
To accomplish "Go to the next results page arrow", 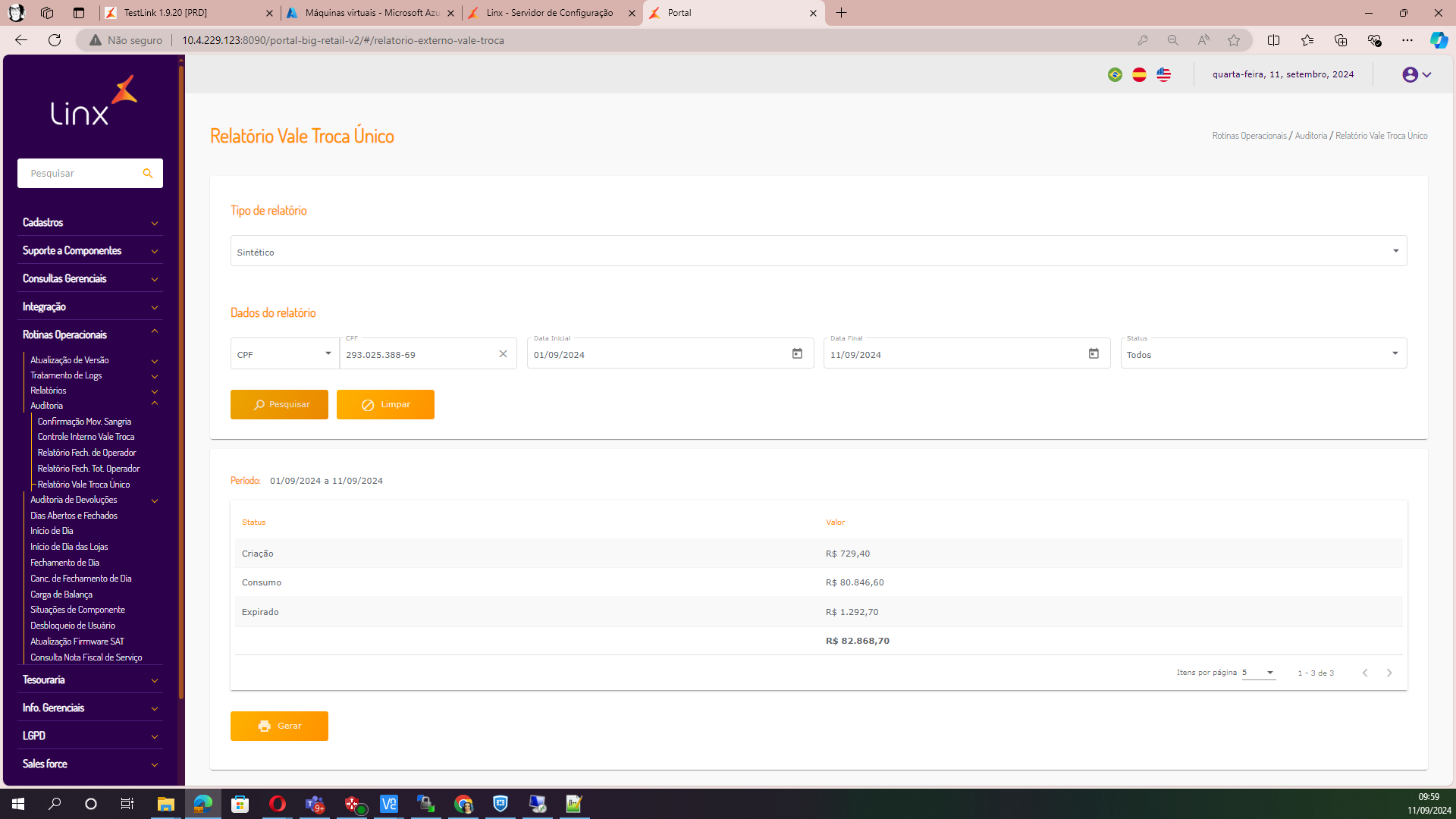I will pyautogui.click(x=1389, y=673).
